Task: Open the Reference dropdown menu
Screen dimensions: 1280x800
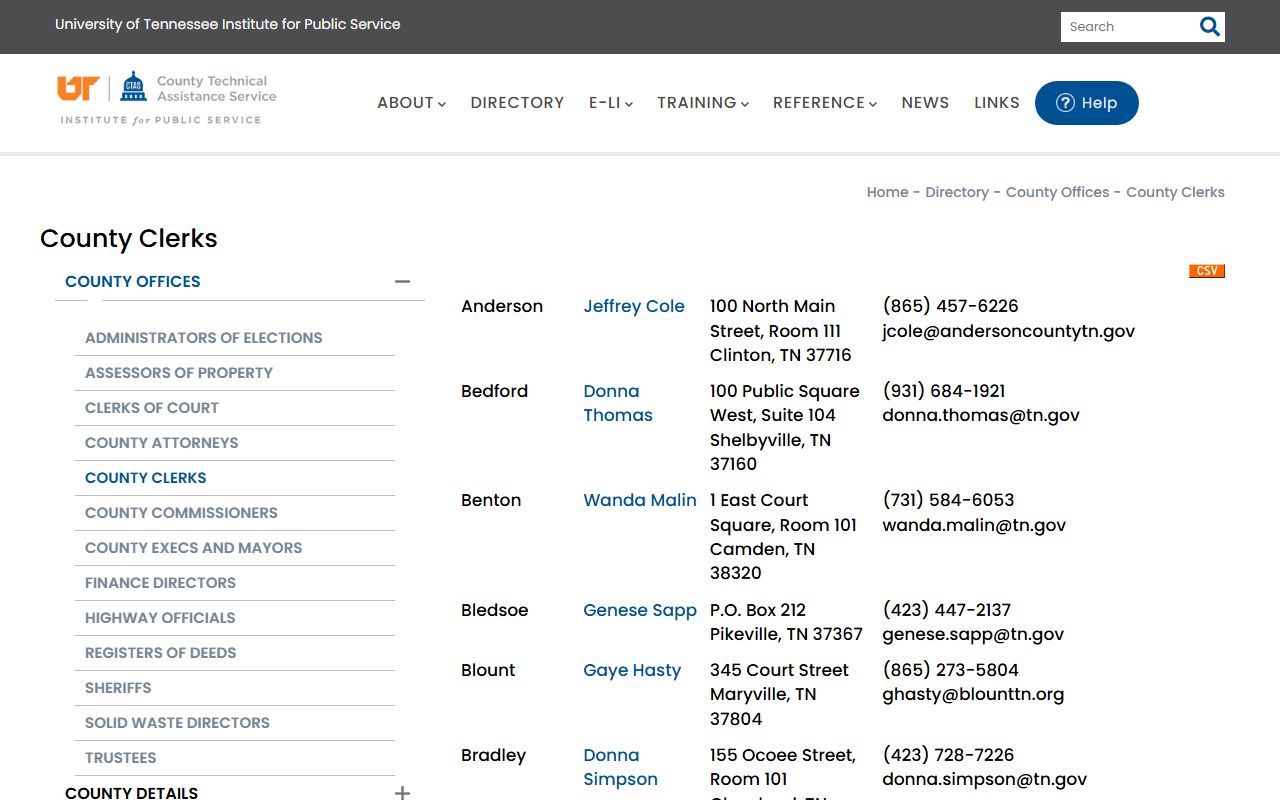Action: pos(824,103)
